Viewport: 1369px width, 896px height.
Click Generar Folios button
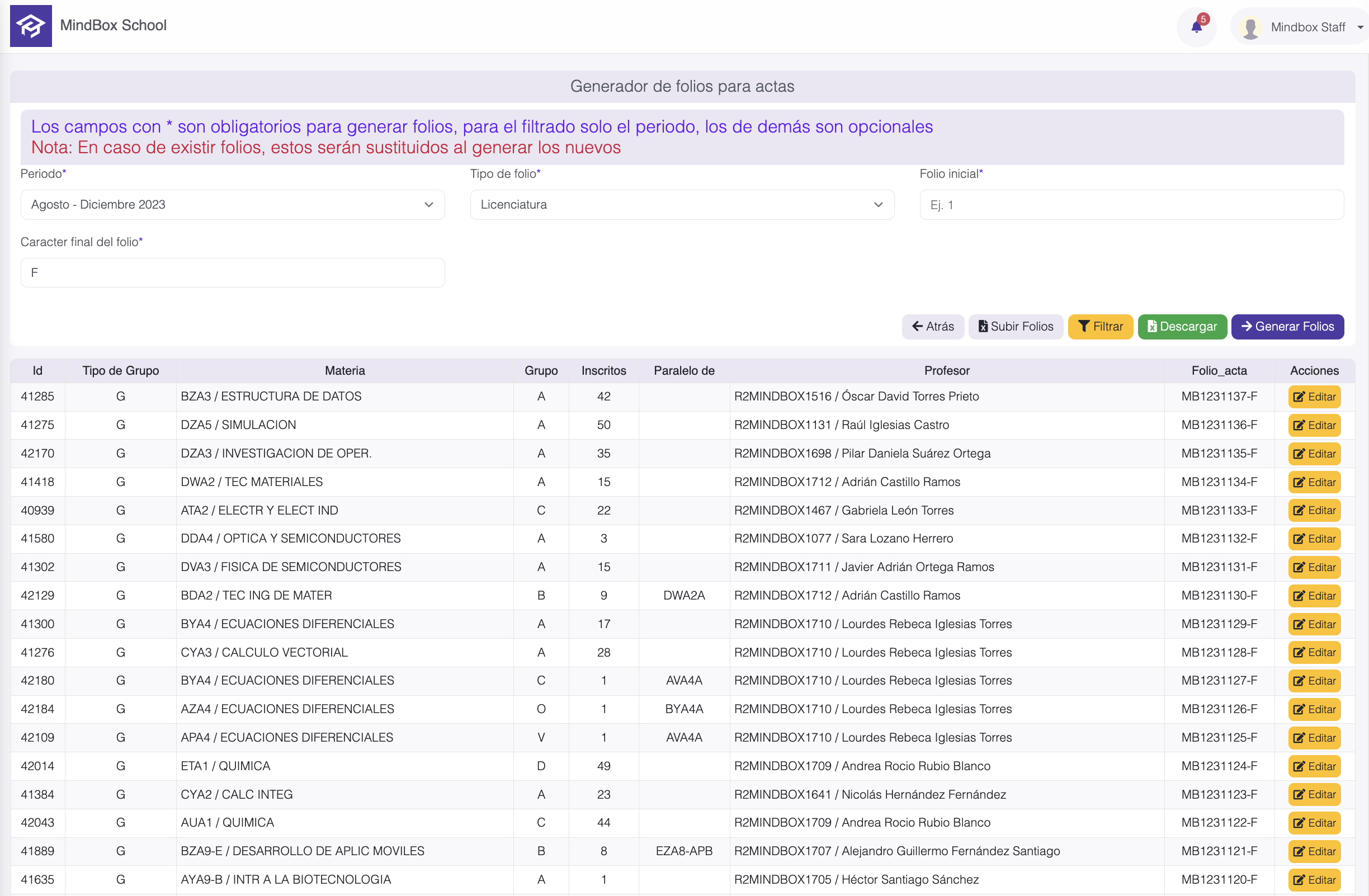coord(1287,327)
